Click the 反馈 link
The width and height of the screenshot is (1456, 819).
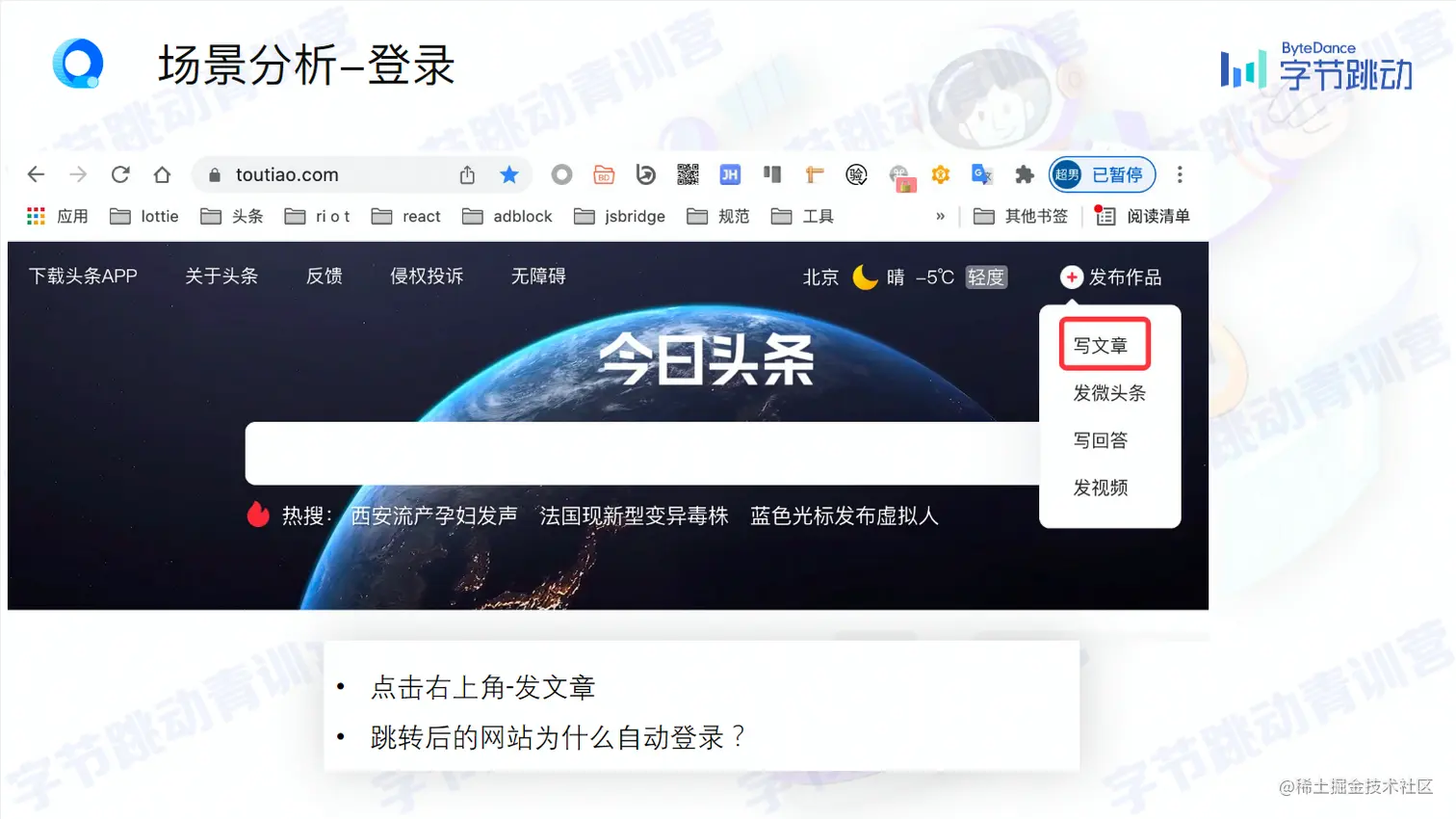[325, 277]
